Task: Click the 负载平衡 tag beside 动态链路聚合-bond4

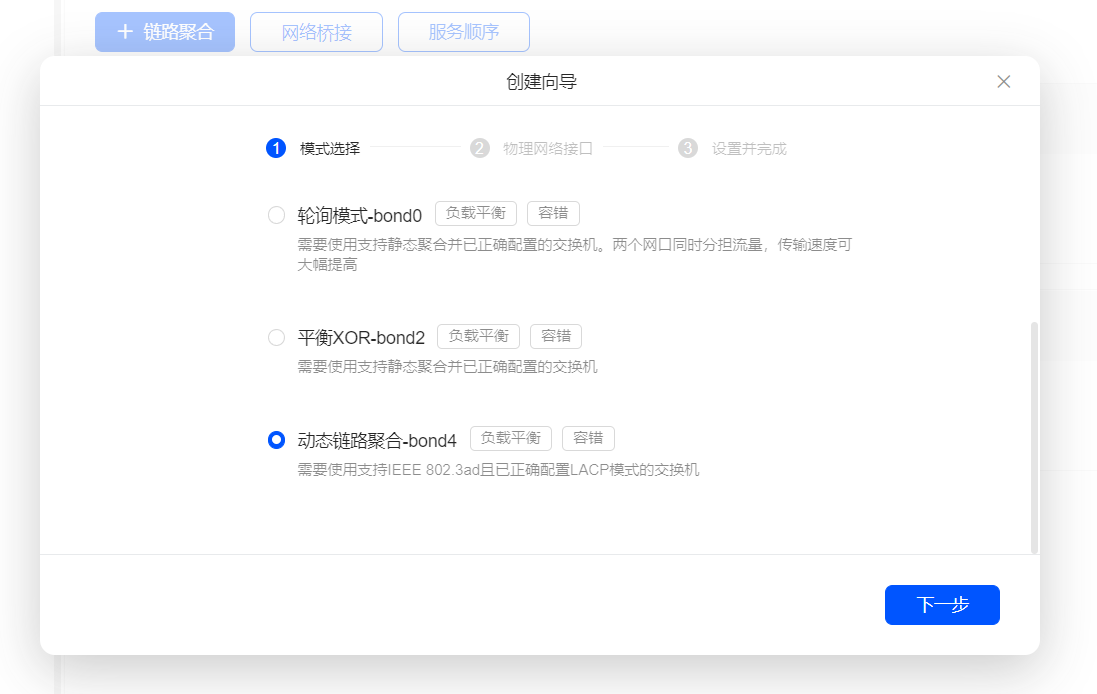Action: [511, 439]
